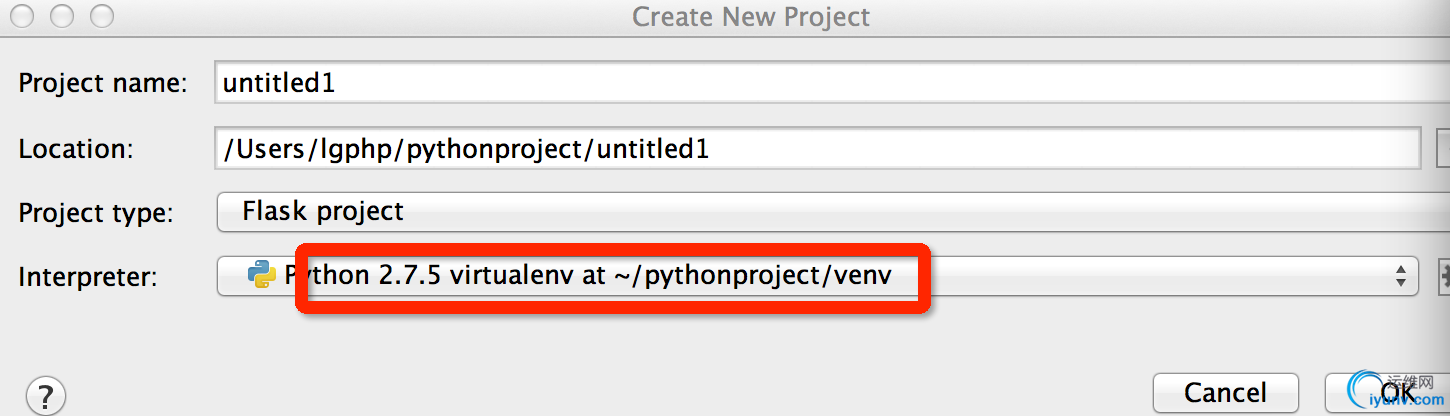Click the Create New Project title bar

[x=751, y=17]
